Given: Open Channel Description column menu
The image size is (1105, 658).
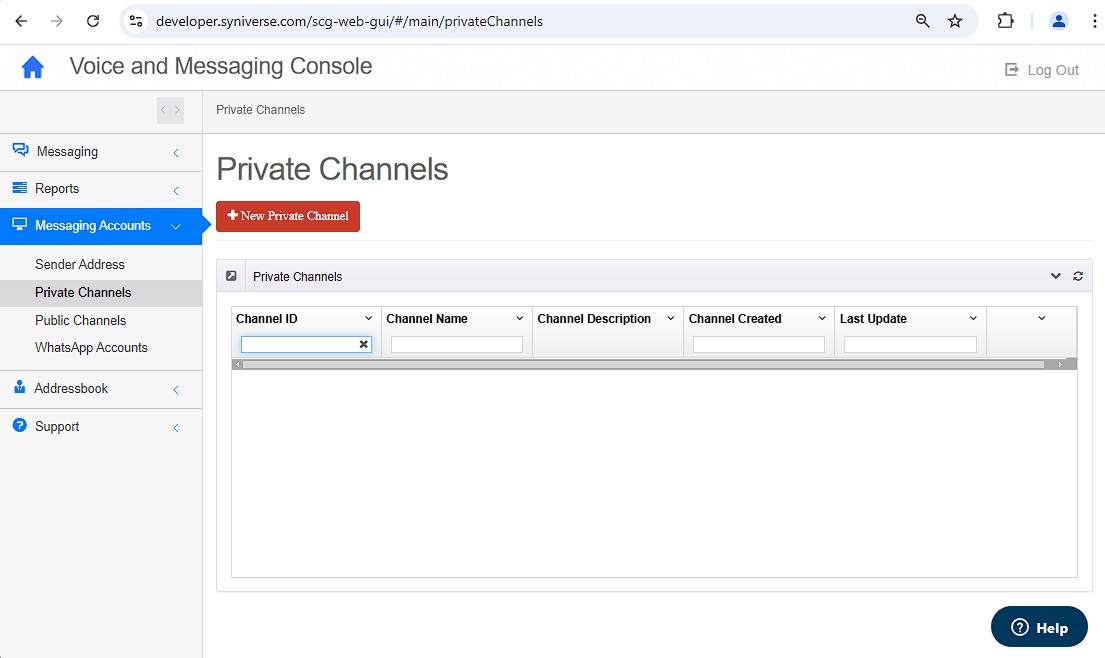Looking at the screenshot, I should click(x=671, y=318).
